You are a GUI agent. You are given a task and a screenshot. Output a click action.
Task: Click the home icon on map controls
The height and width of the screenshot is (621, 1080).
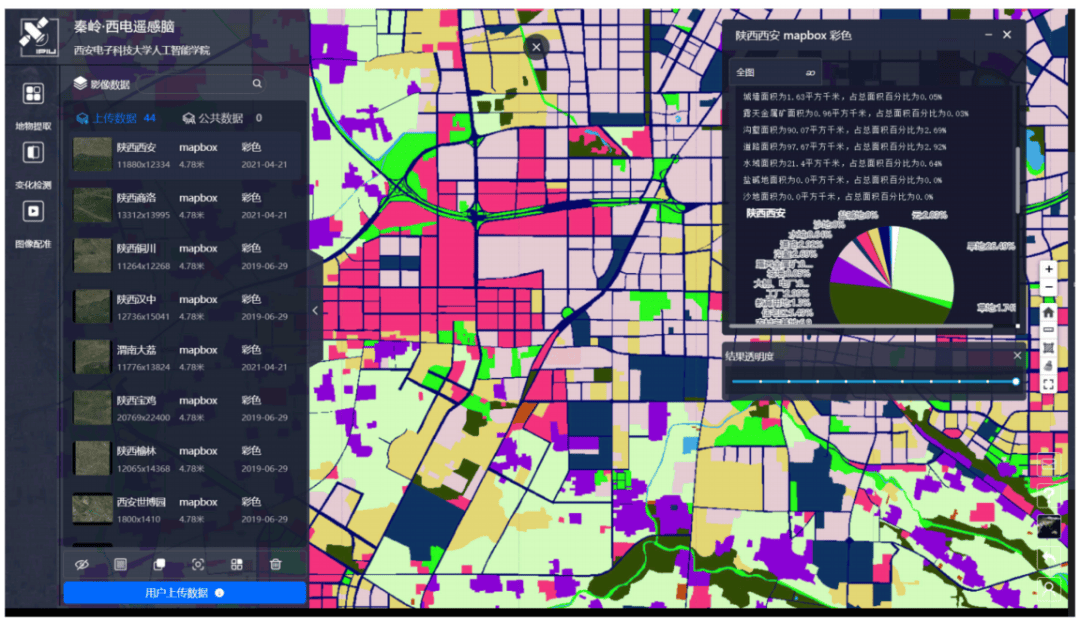(1048, 311)
